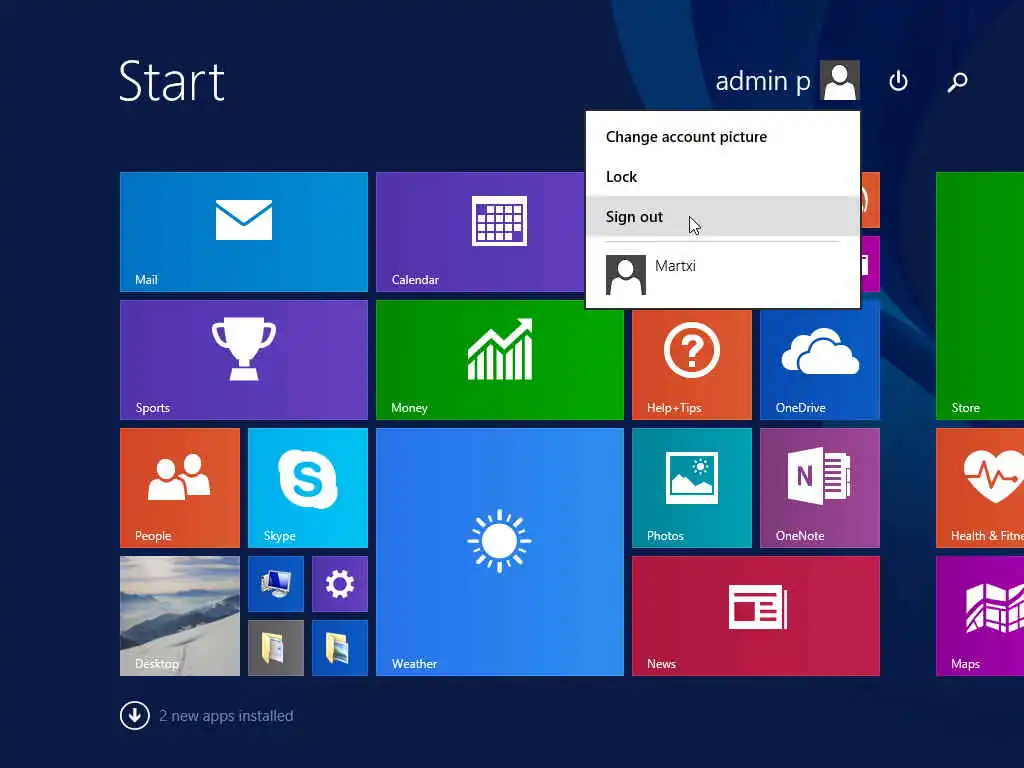Viewport: 1024px width, 768px height.
Task: Open the Mail tile
Action: (x=244, y=232)
